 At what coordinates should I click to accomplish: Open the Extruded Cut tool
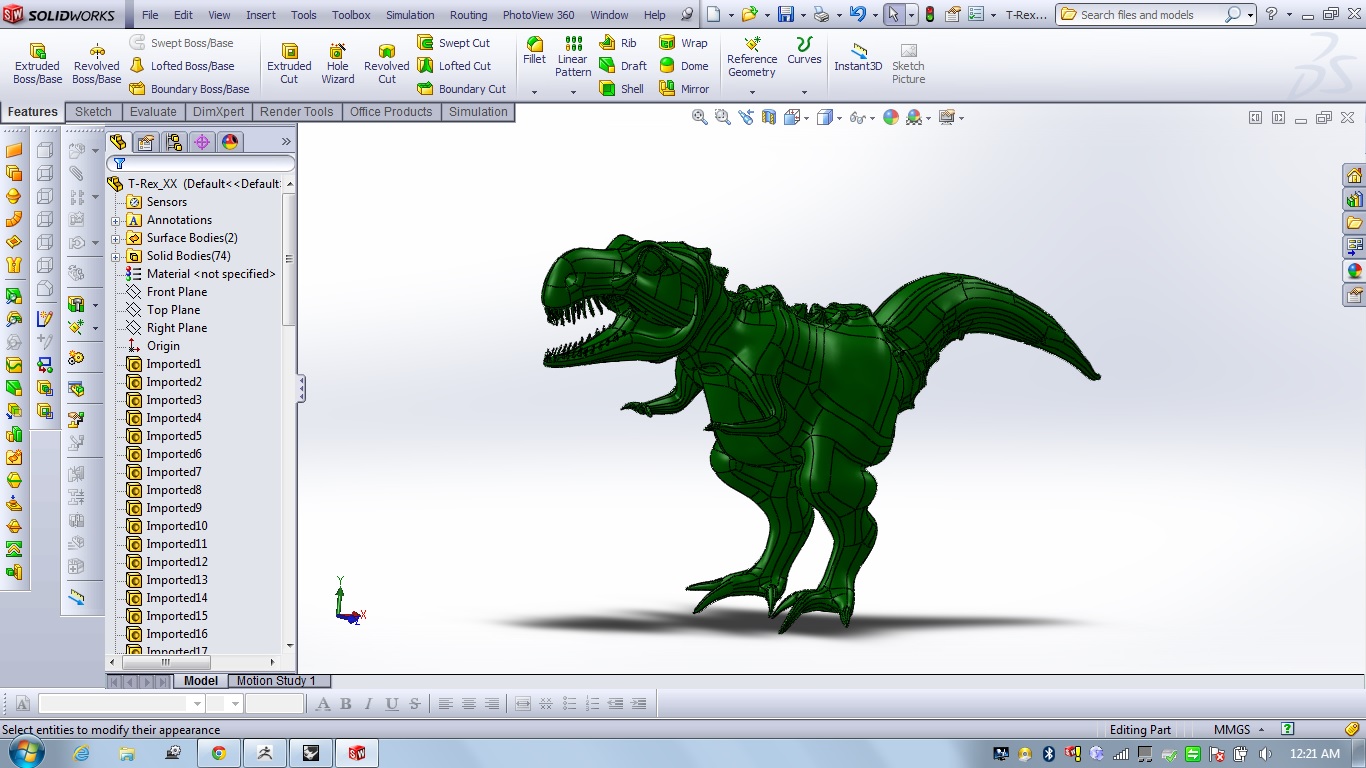[289, 63]
